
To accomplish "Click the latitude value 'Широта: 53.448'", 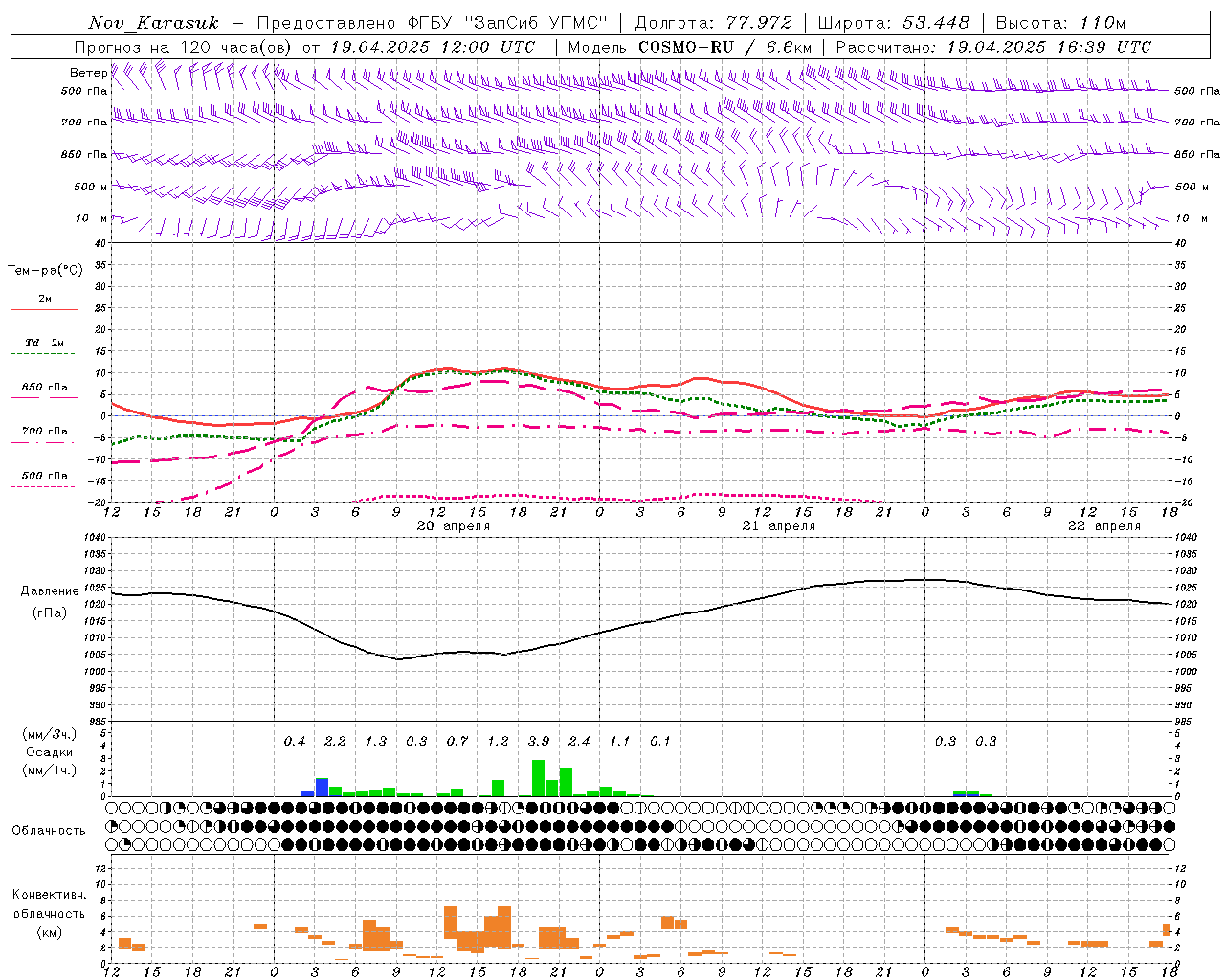I will coord(893,23).
